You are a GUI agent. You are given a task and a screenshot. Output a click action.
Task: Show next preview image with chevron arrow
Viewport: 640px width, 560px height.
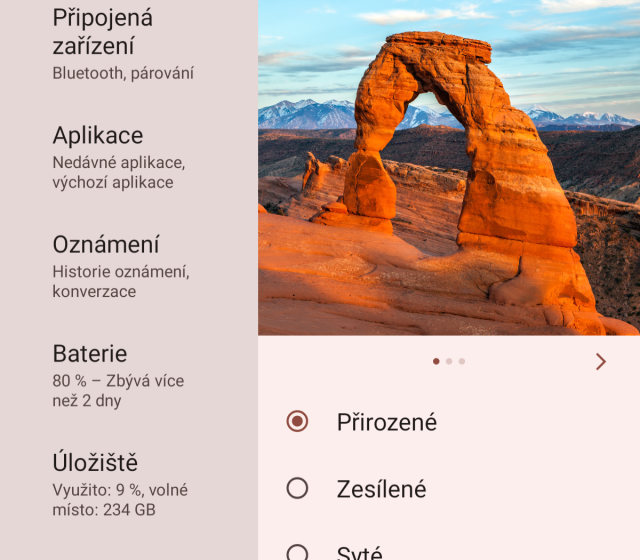tap(600, 362)
